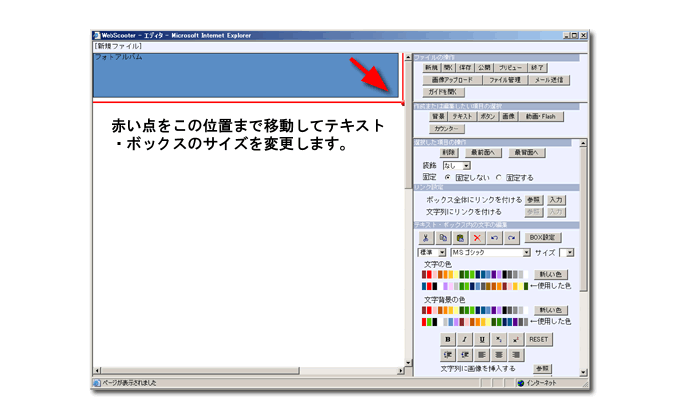Select the テキスト item button
Image resolution: width=680 pixels, height=420 pixels.
click(x=462, y=116)
